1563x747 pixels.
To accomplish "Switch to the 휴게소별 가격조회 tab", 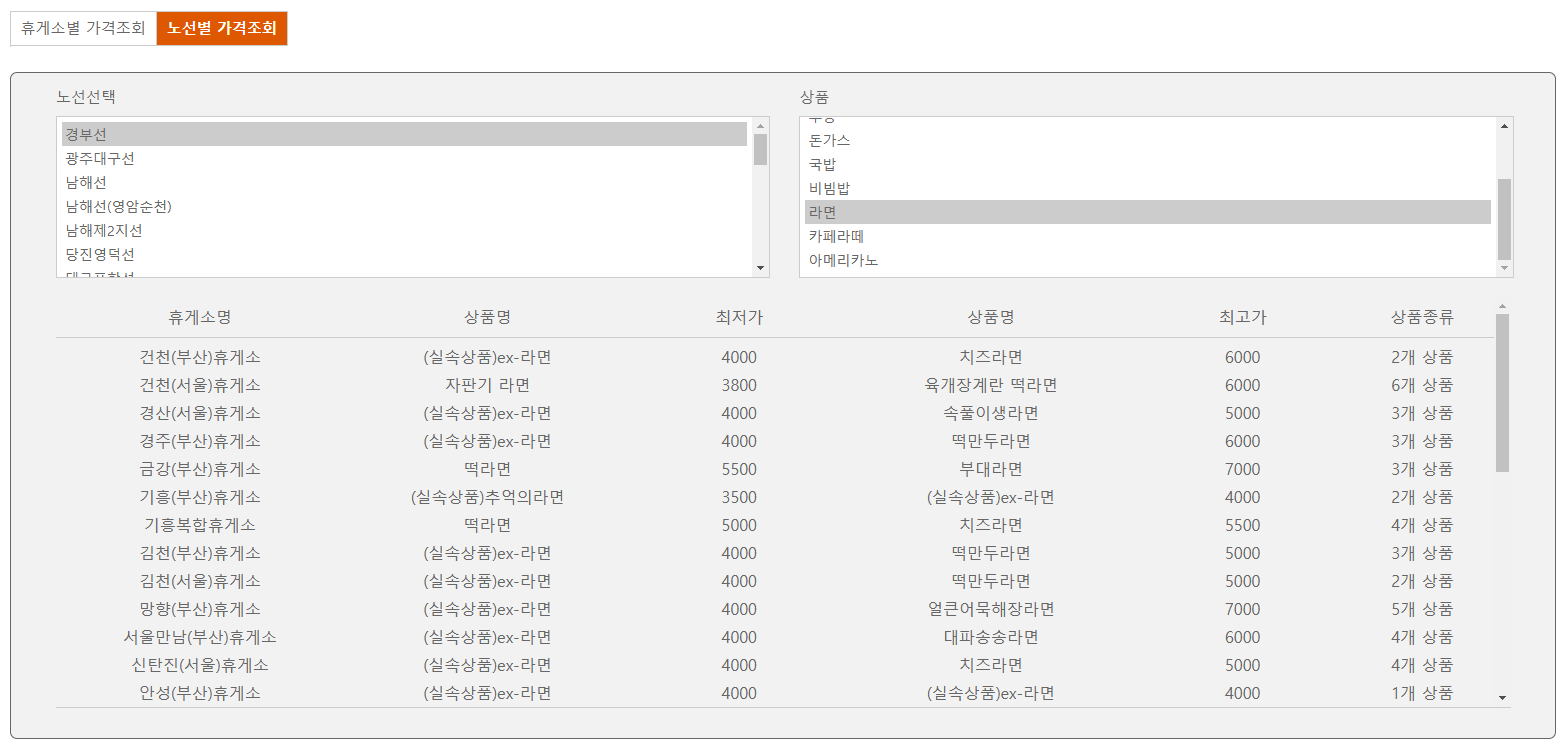I will click(x=79, y=28).
